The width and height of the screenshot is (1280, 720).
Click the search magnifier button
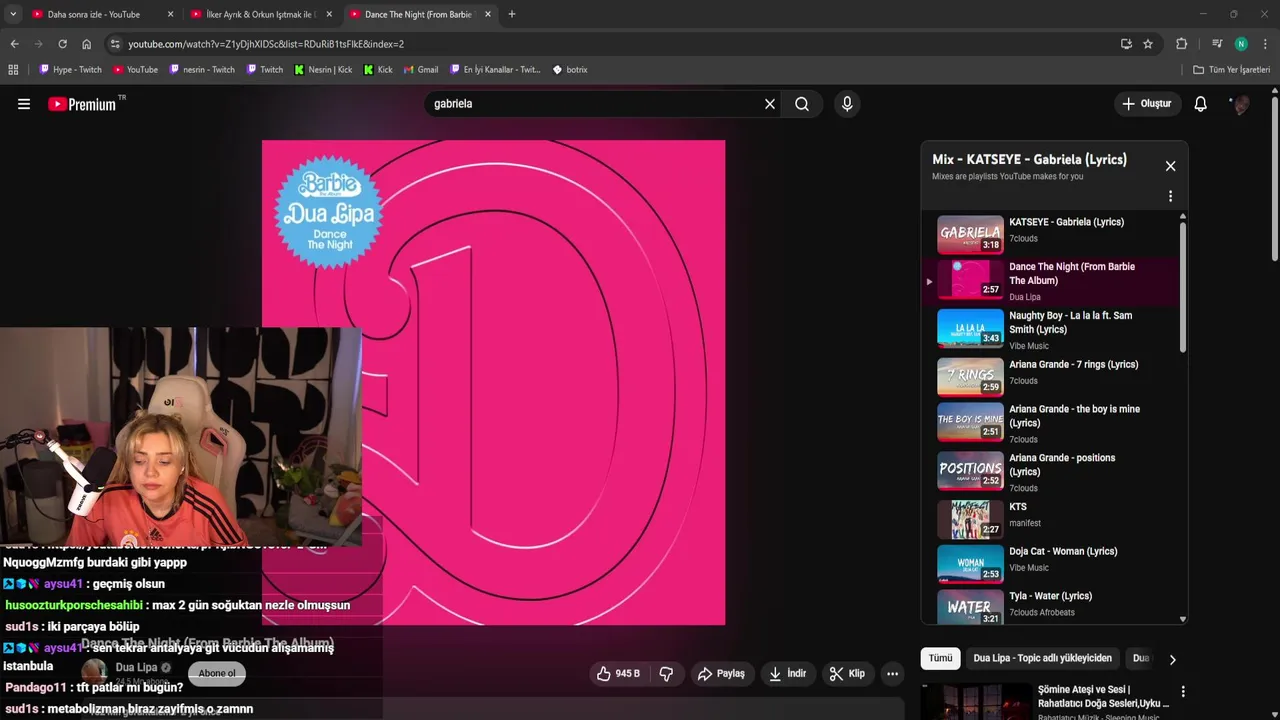point(802,104)
